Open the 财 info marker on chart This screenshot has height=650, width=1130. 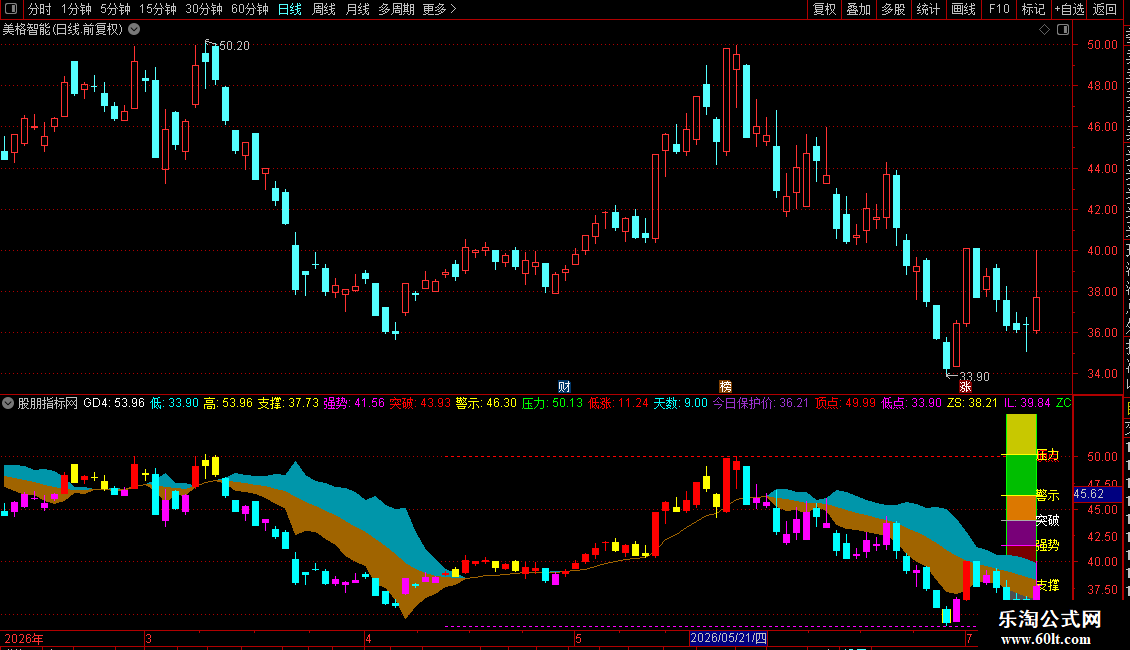point(564,387)
